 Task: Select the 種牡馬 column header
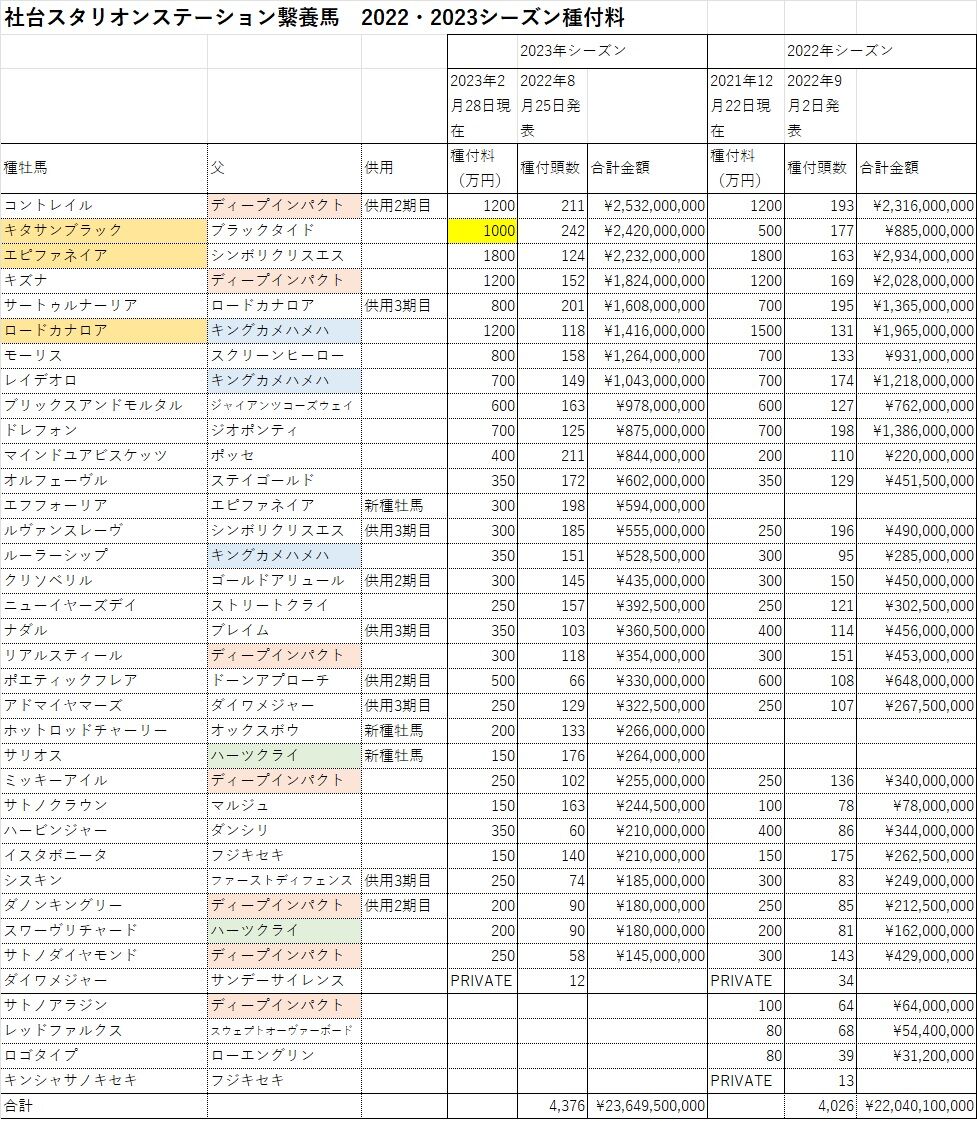pyautogui.click(x=104, y=168)
